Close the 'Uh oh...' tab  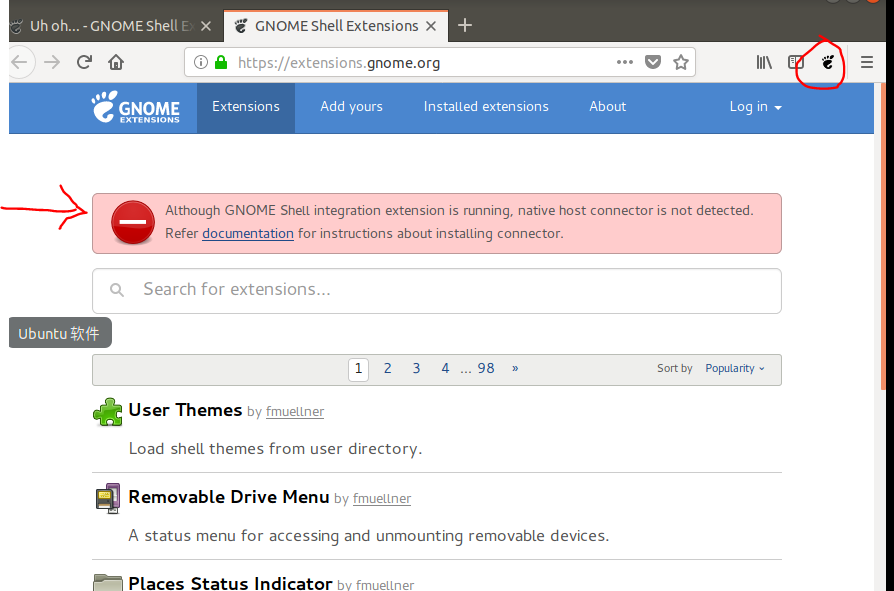tap(206, 26)
